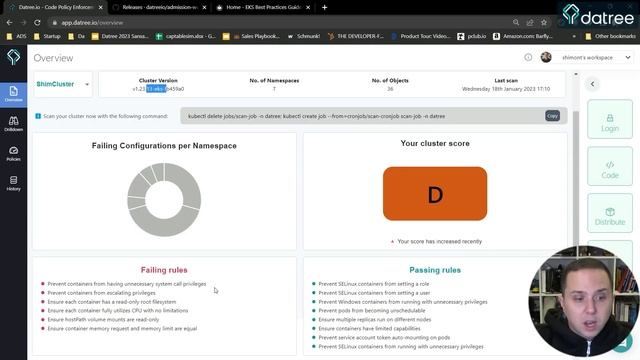The height and width of the screenshot is (360, 640).
Task: Bookmark this page with star icon
Action: point(544,22)
